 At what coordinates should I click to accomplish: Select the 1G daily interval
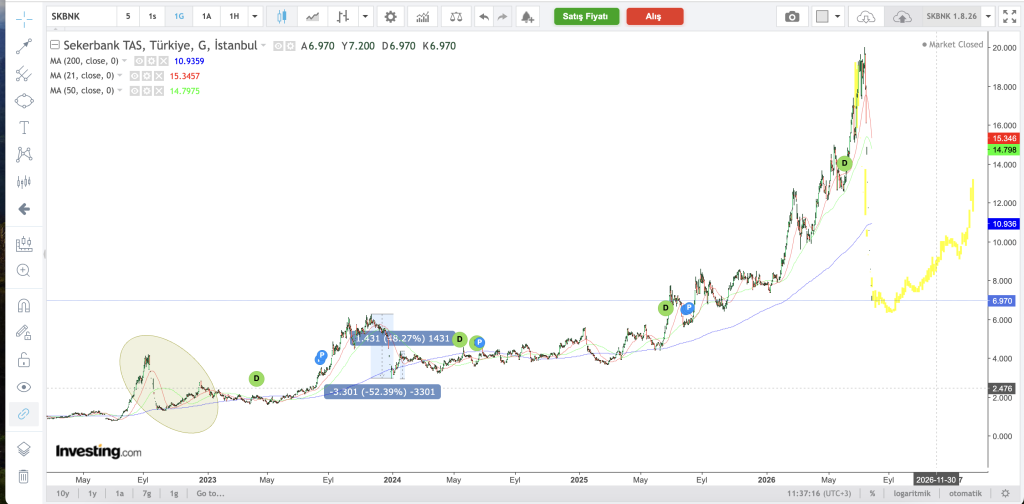pyautogui.click(x=179, y=16)
